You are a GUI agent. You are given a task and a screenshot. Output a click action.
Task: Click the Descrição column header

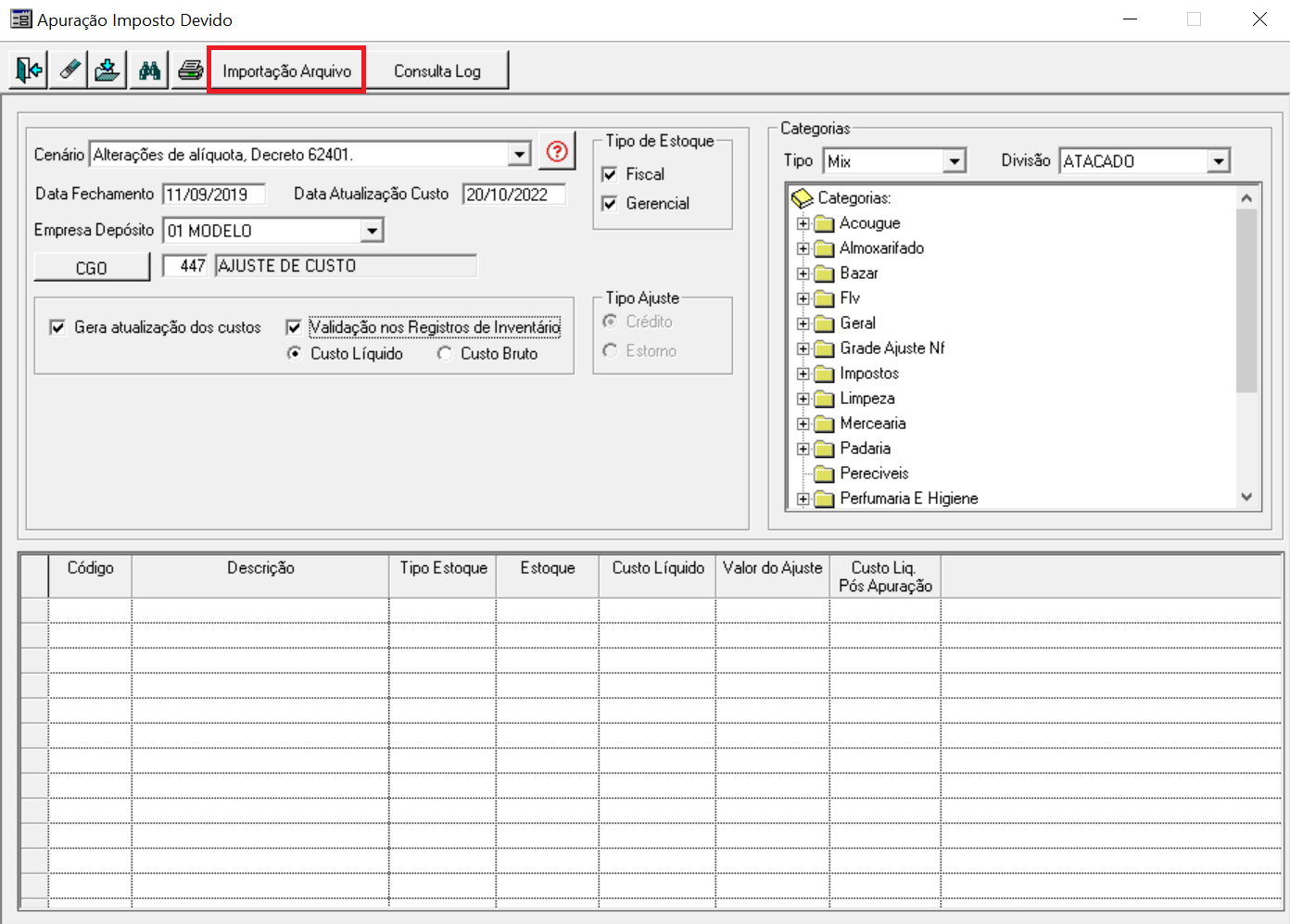260,576
